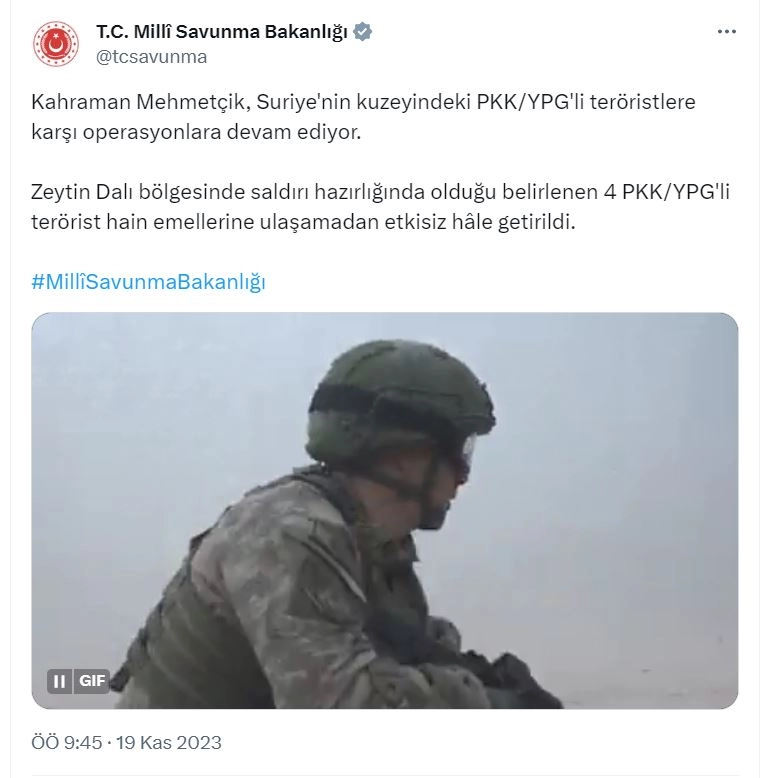Select the tweet text about Zeytin Dalı bölgesi
The height and width of the screenshot is (778, 776).
click(x=380, y=207)
